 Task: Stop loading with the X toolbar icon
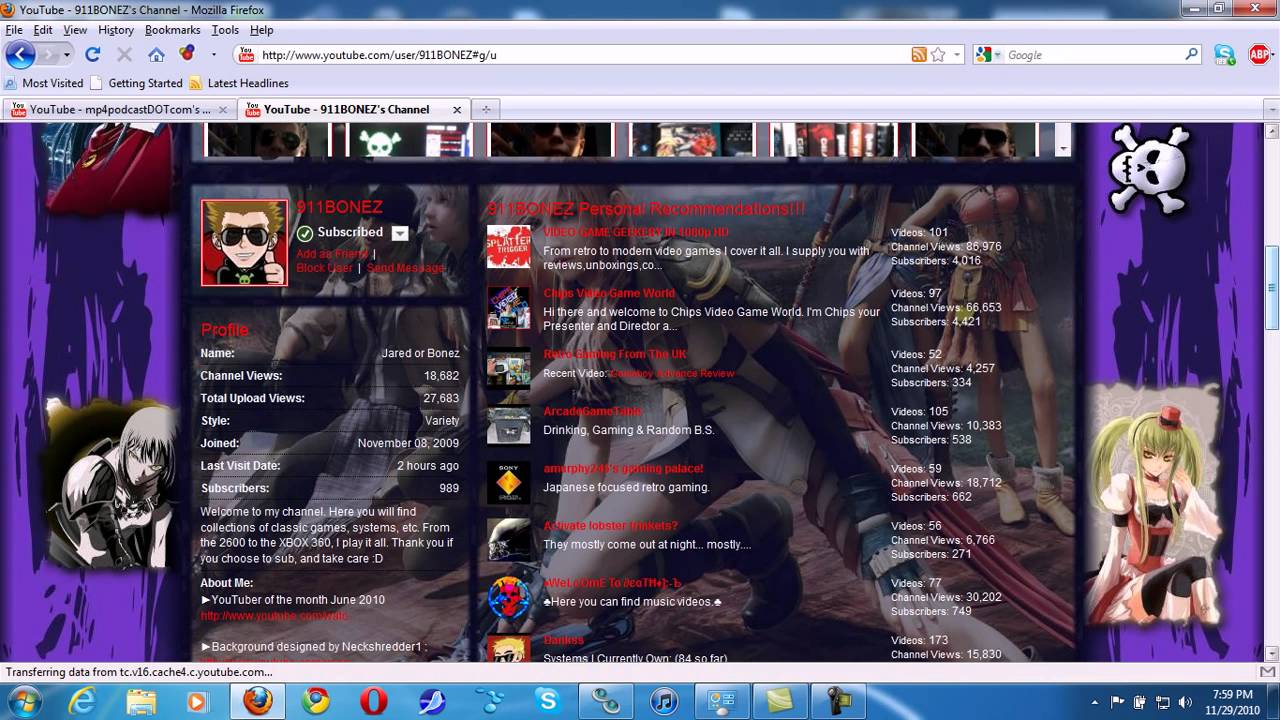point(124,55)
